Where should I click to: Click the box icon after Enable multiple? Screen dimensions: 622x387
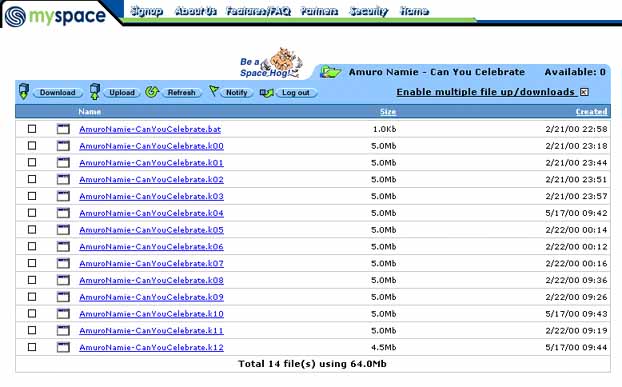click(x=584, y=92)
